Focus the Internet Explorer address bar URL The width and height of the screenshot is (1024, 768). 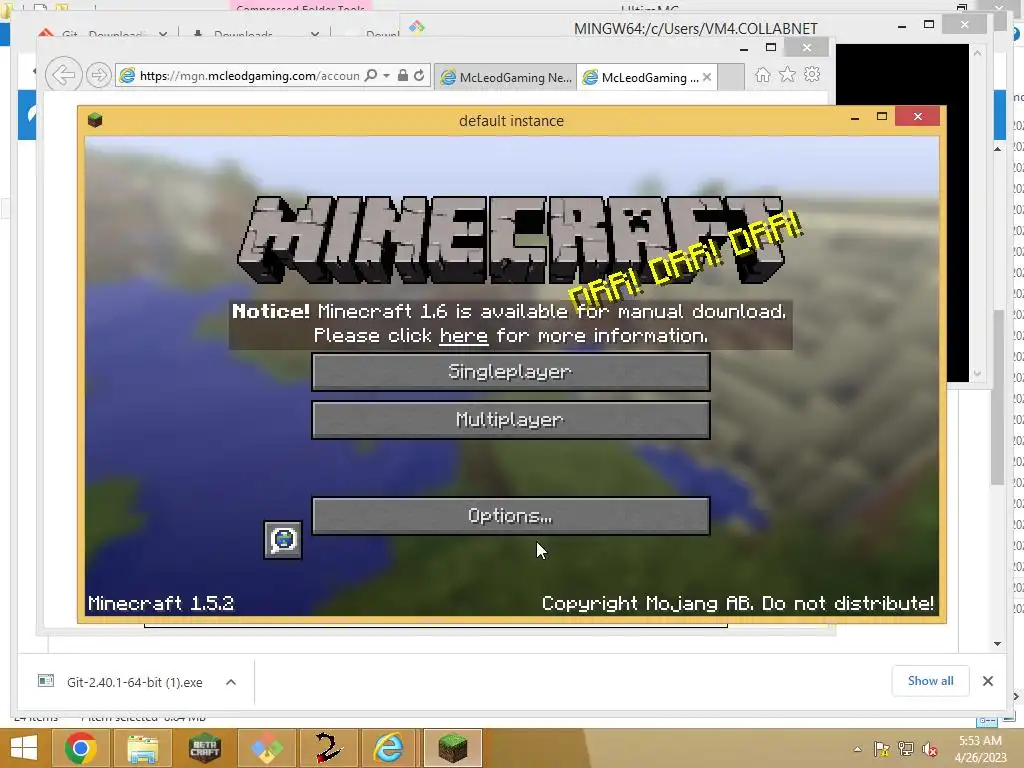249,76
